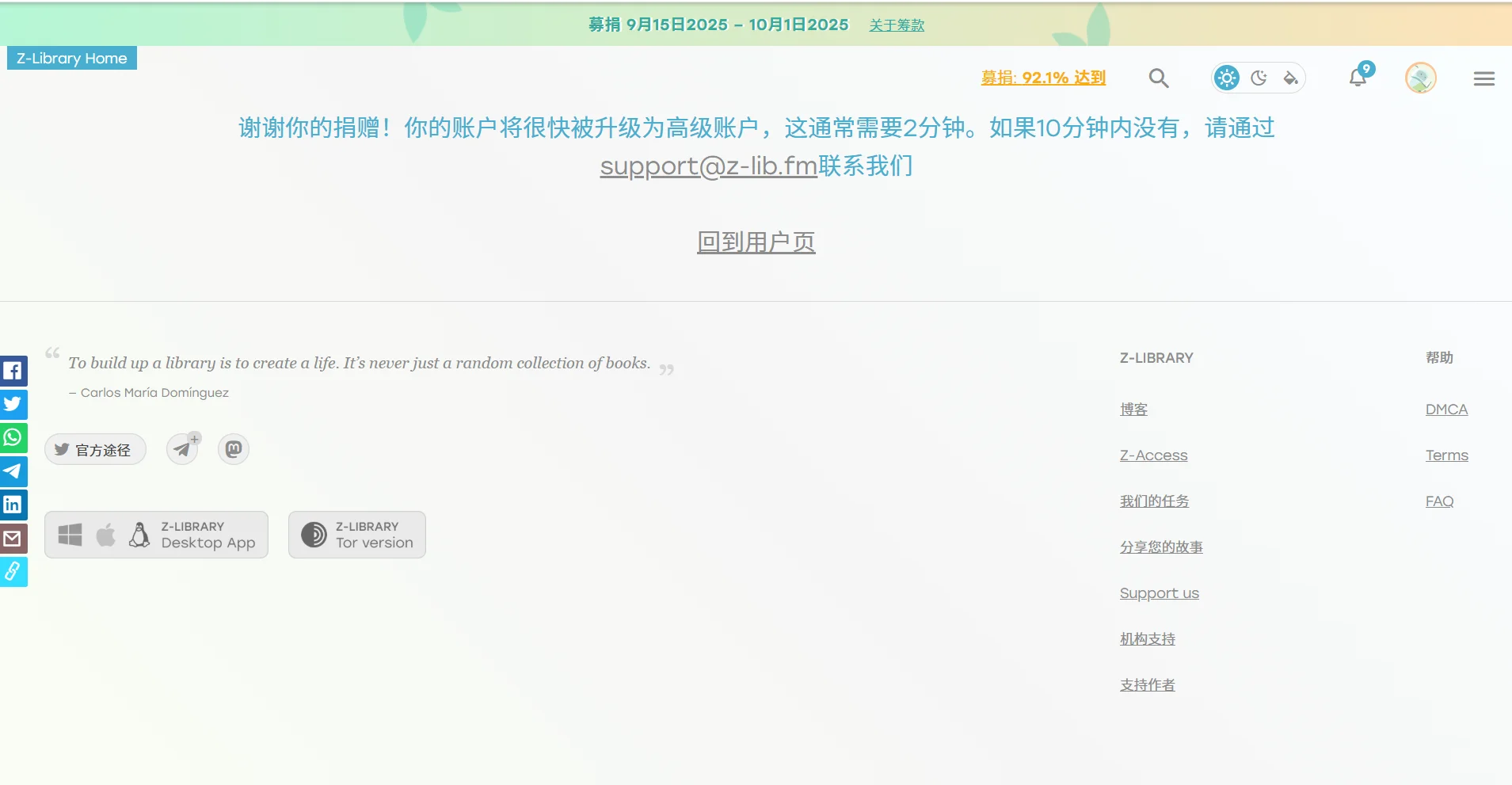Share the page on Facebook

pos(13,371)
